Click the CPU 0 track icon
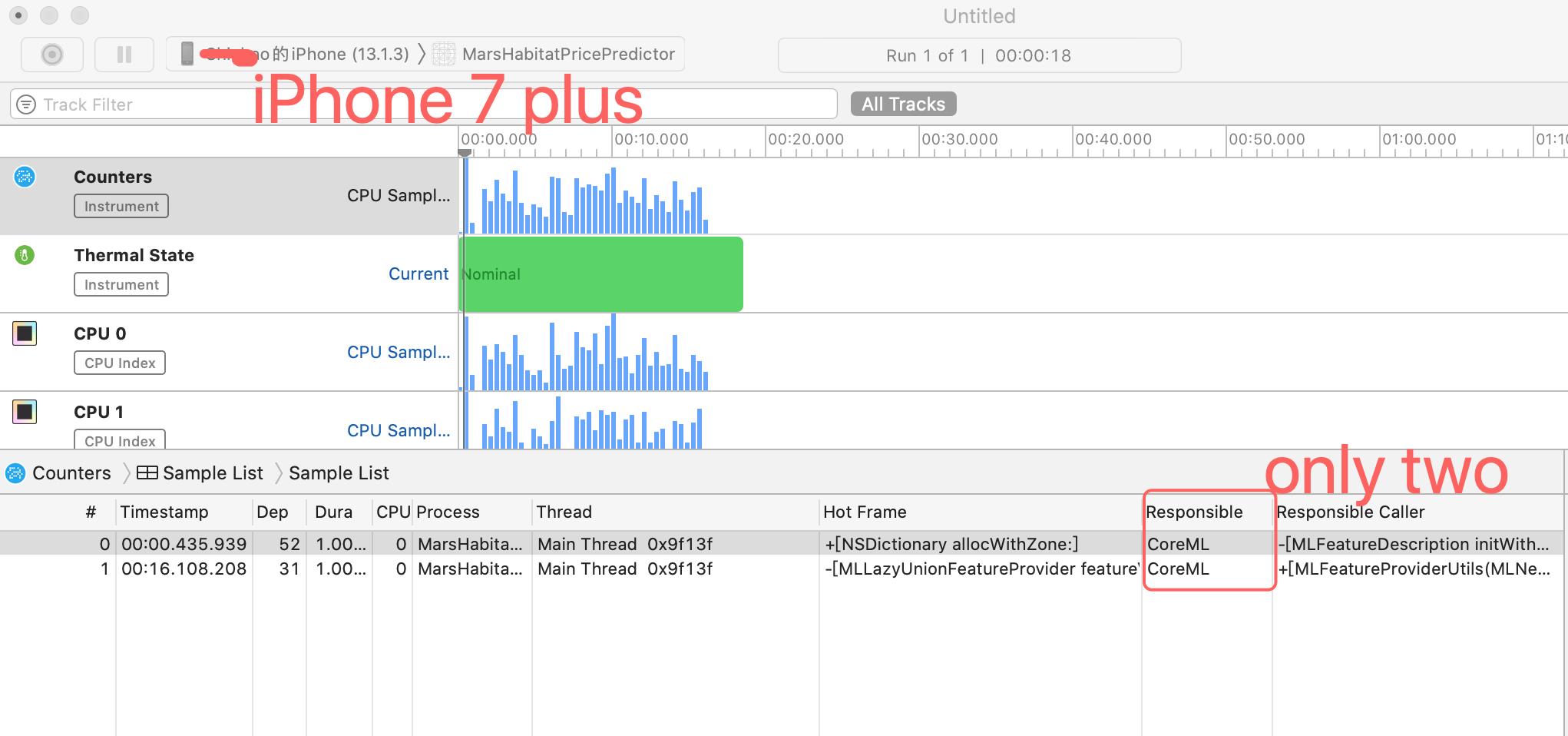1568x736 pixels. tap(25, 333)
